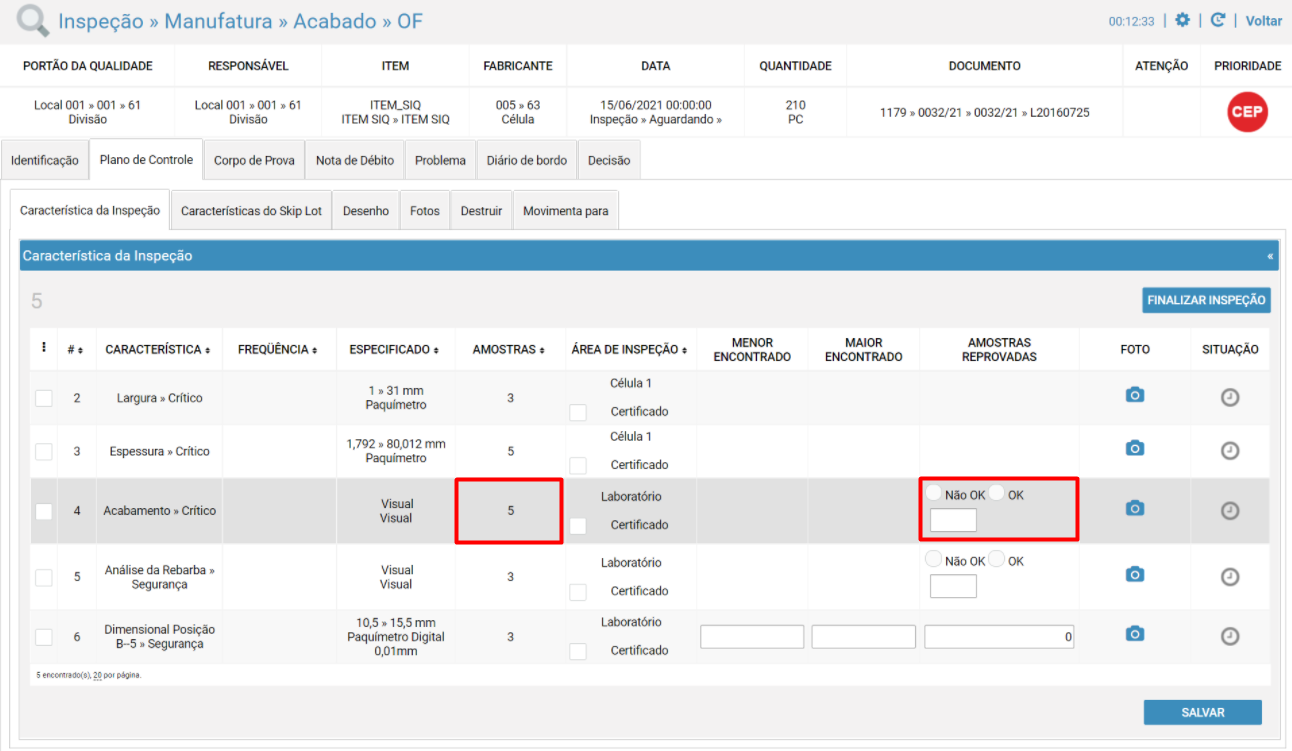This screenshot has width=1292, height=751.
Task: Click clock status icon for Análise da Rebarba
Action: pos(1230,577)
